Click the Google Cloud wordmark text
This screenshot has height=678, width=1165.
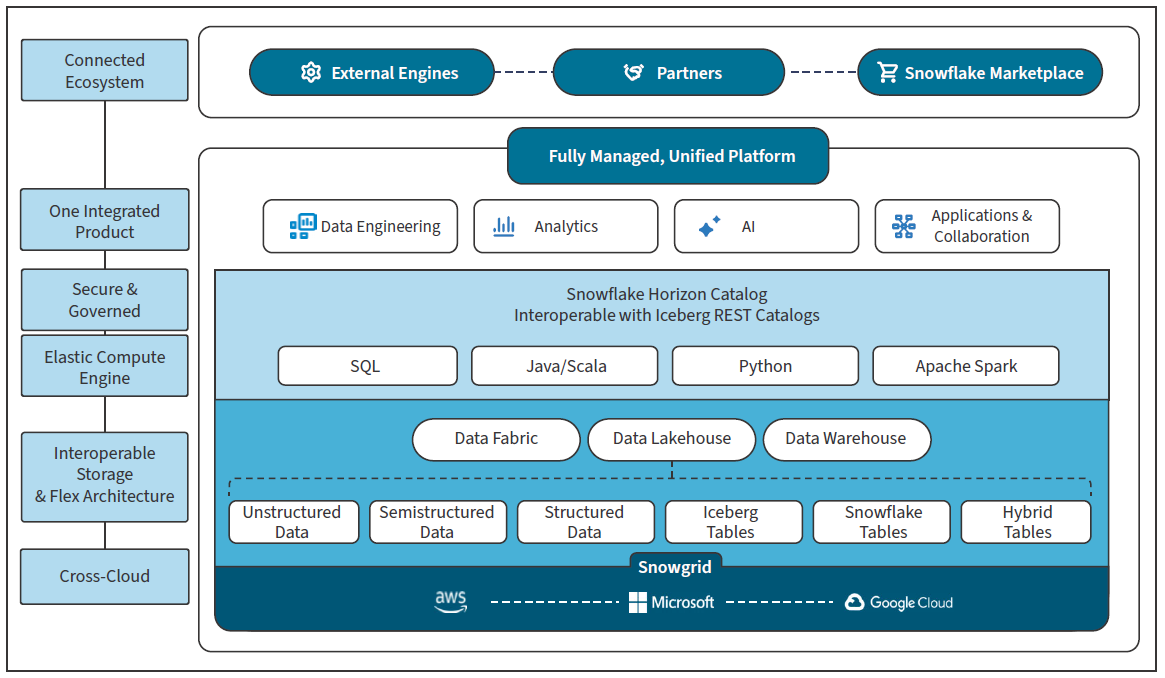[x=912, y=602]
